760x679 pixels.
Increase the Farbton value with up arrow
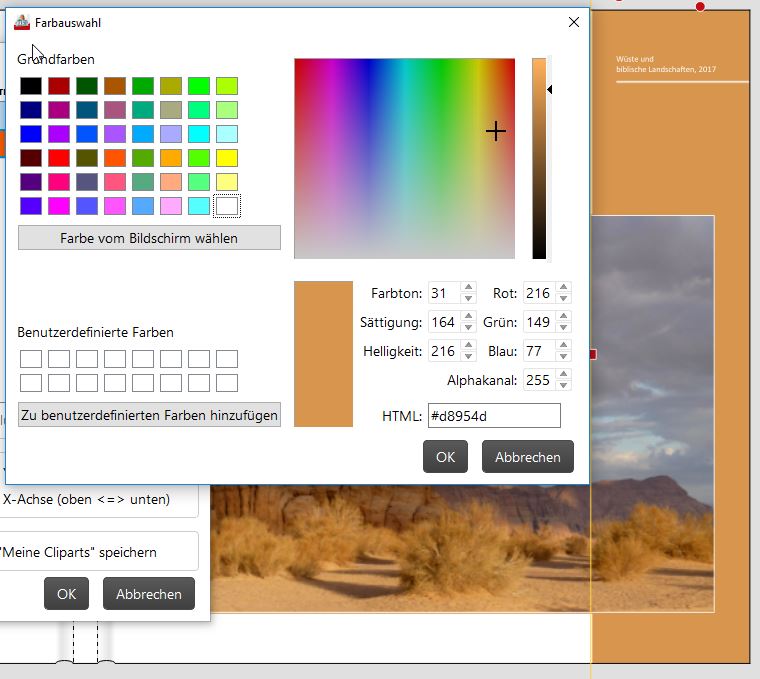point(468,287)
